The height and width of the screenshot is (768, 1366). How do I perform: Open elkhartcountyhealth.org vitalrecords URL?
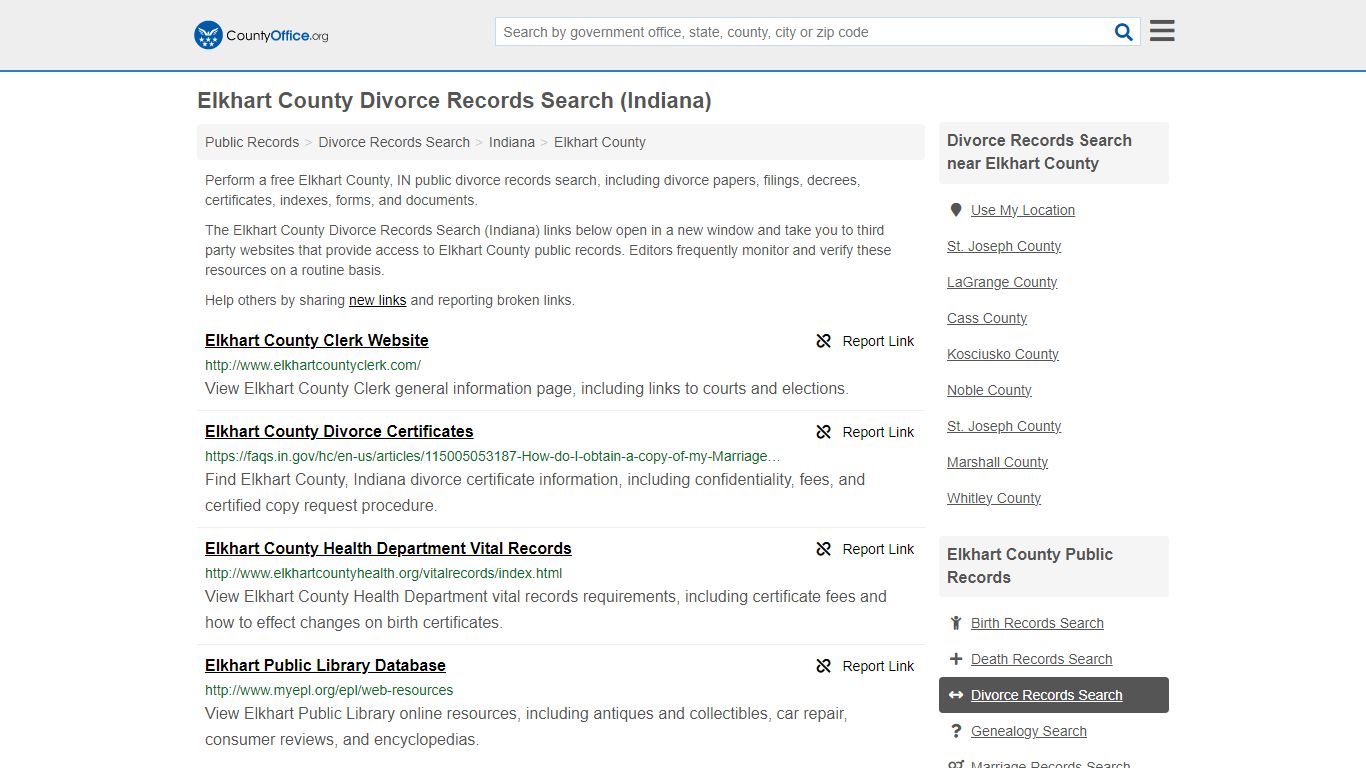click(384, 573)
